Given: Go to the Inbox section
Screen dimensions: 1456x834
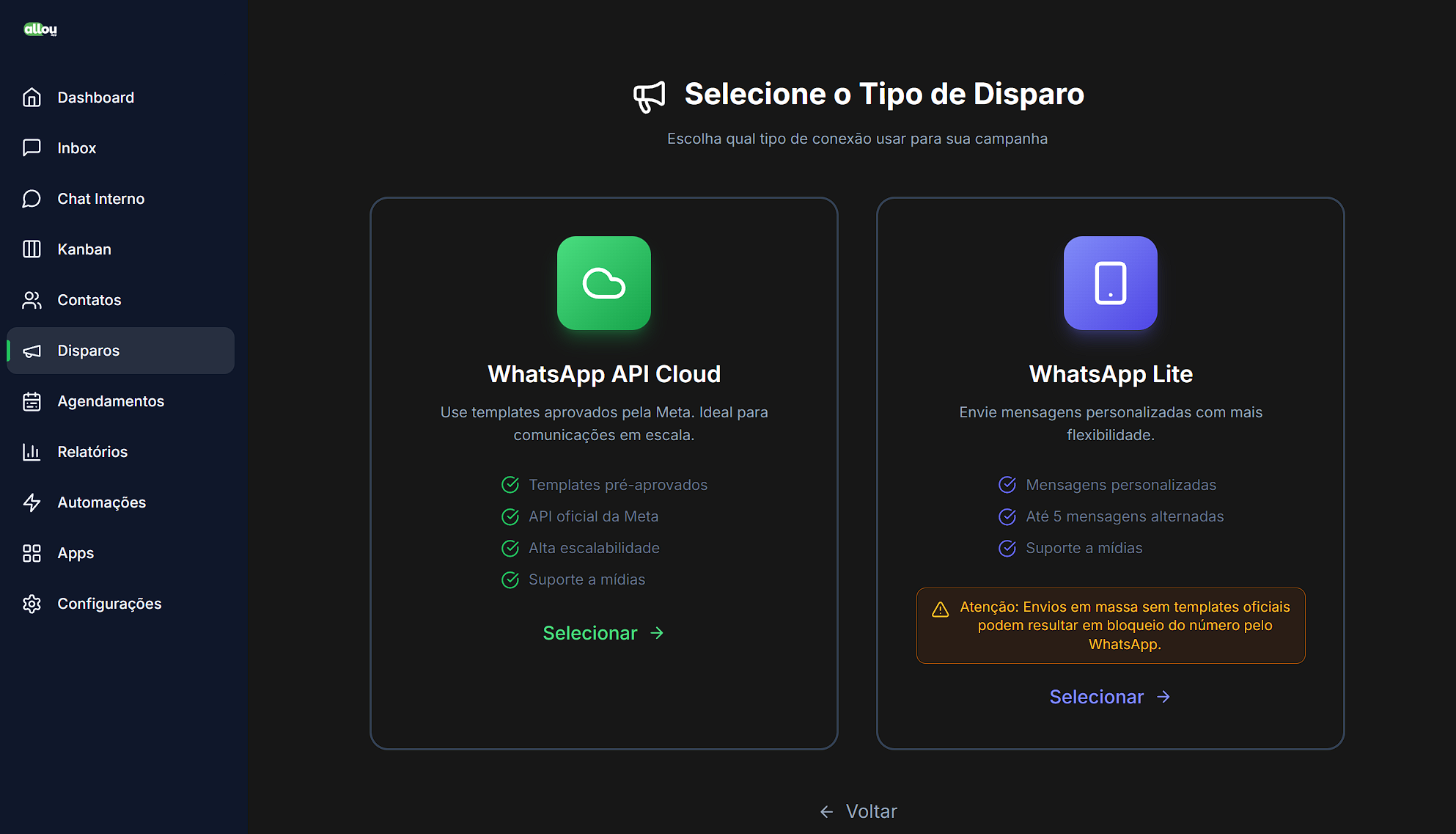Looking at the screenshot, I should (121, 148).
